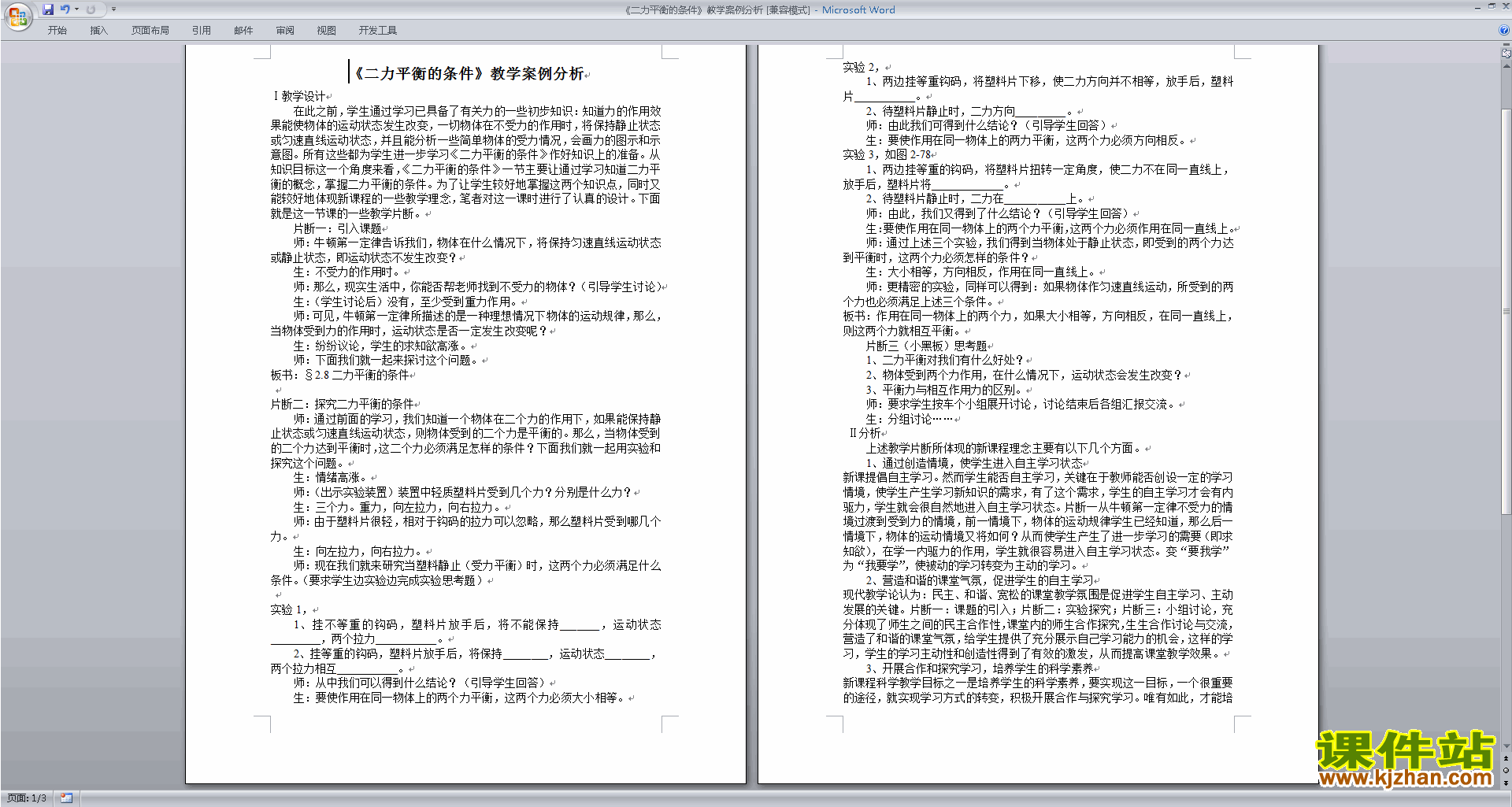Click the line 1、二力平衡对我们有什么好处？
1512x807 pixels.
pyautogui.click(x=944, y=360)
